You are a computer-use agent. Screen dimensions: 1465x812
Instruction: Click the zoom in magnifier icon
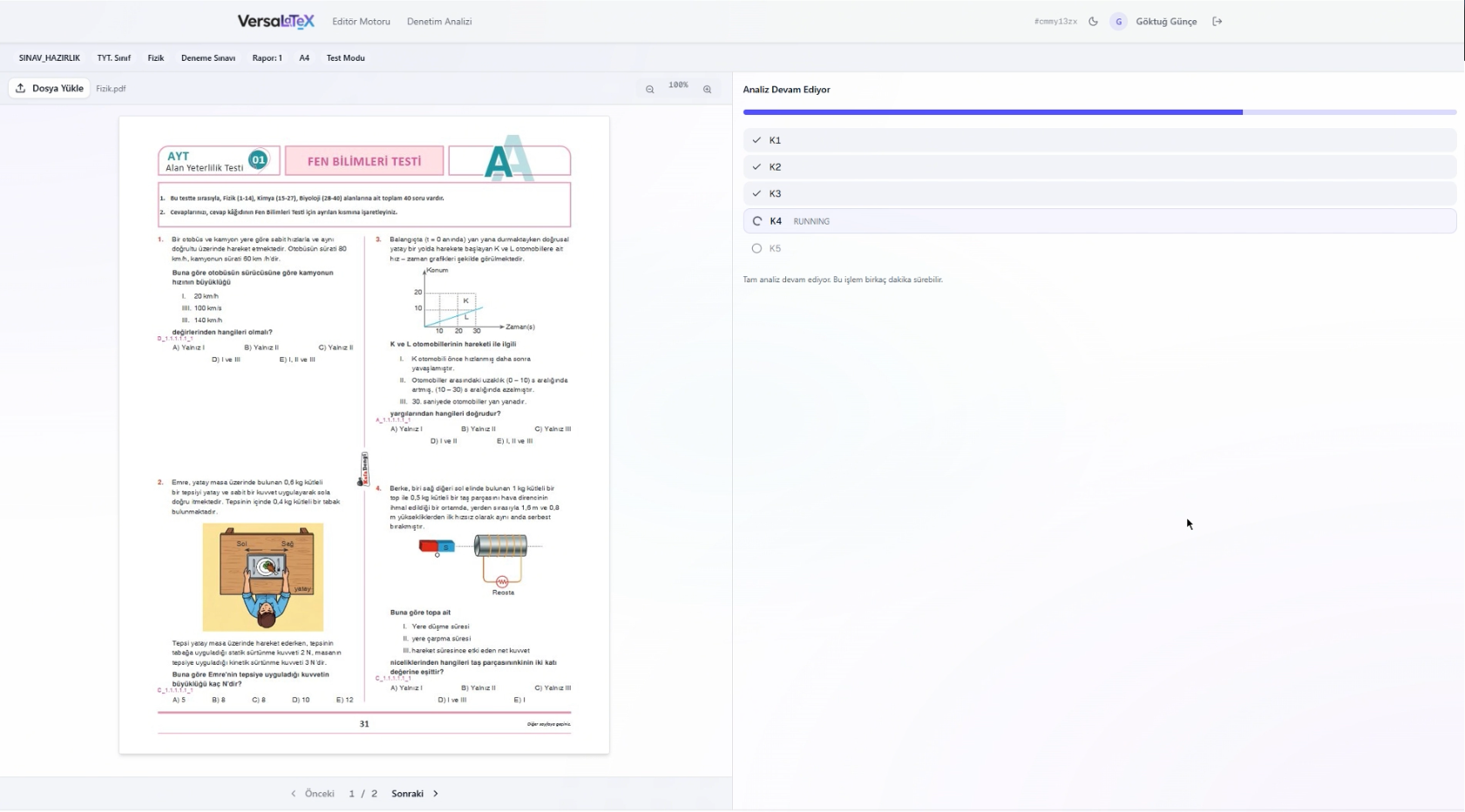click(707, 89)
